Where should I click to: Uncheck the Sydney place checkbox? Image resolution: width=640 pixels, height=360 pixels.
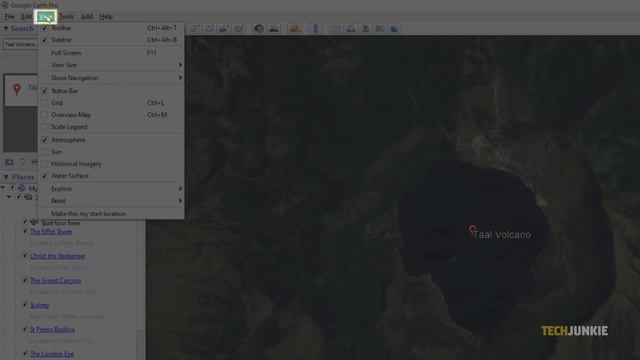(25, 305)
